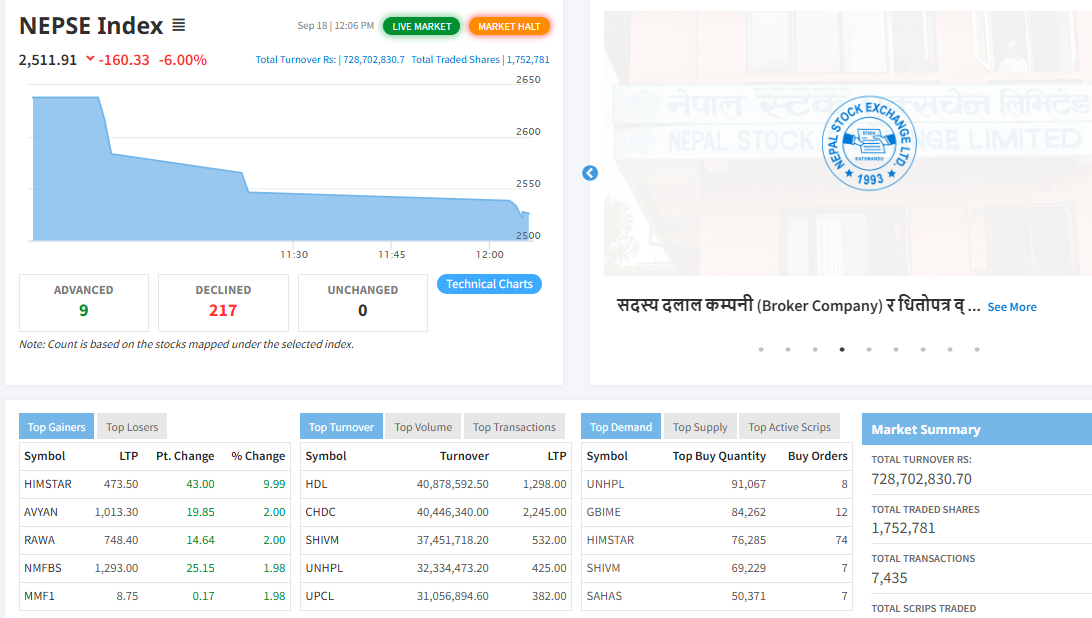Open HDL symbol in Top Turnover
This screenshot has width=1092, height=618.
pyautogui.click(x=316, y=484)
